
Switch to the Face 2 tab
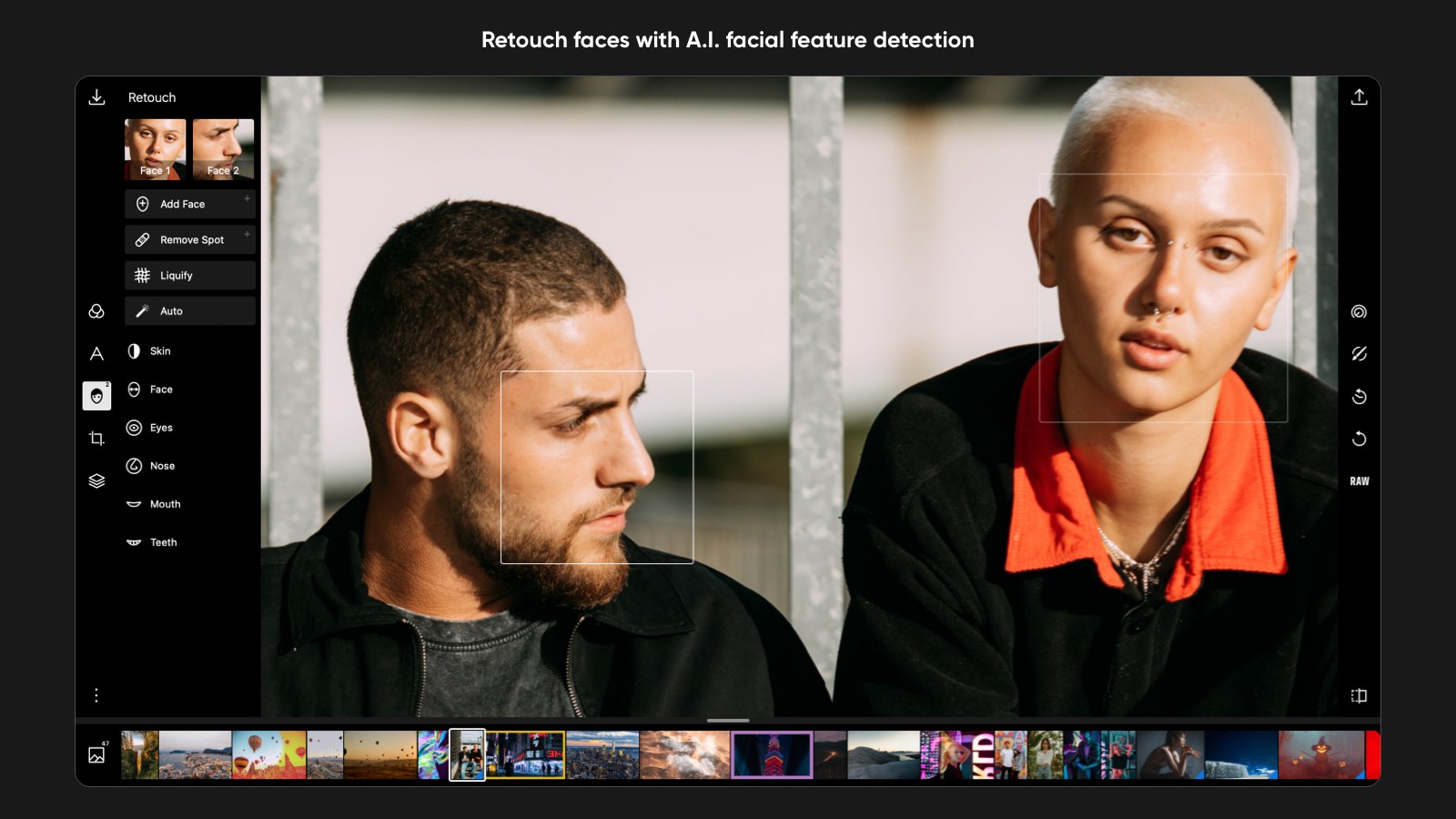click(223, 149)
